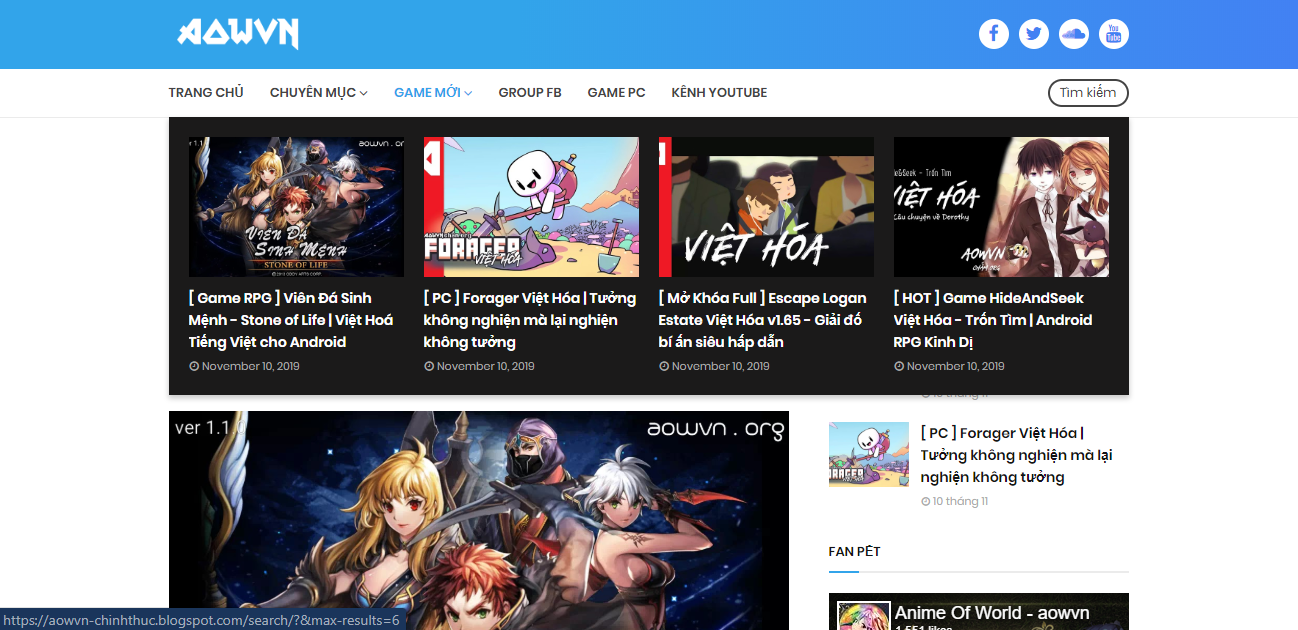Image resolution: width=1298 pixels, height=630 pixels.
Task: Open the SoundCloud social icon
Action: point(1073,34)
